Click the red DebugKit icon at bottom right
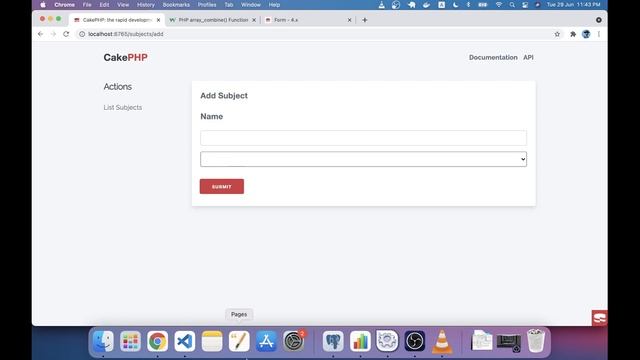This screenshot has height=360, width=640. [600, 318]
